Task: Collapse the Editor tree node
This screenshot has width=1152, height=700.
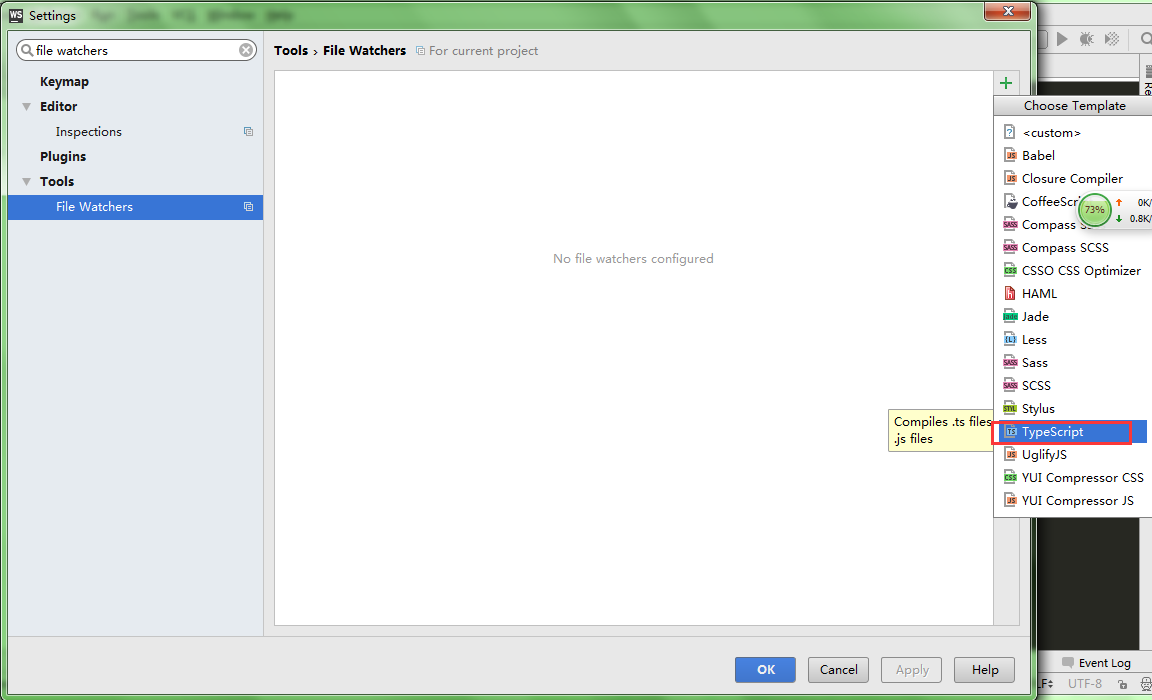Action: 26,107
